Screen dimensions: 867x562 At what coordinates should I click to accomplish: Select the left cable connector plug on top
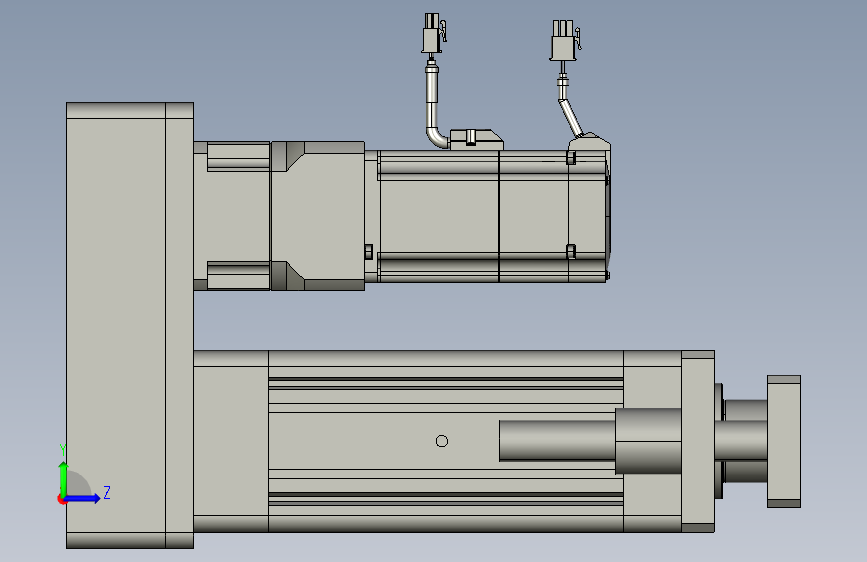click(434, 33)
